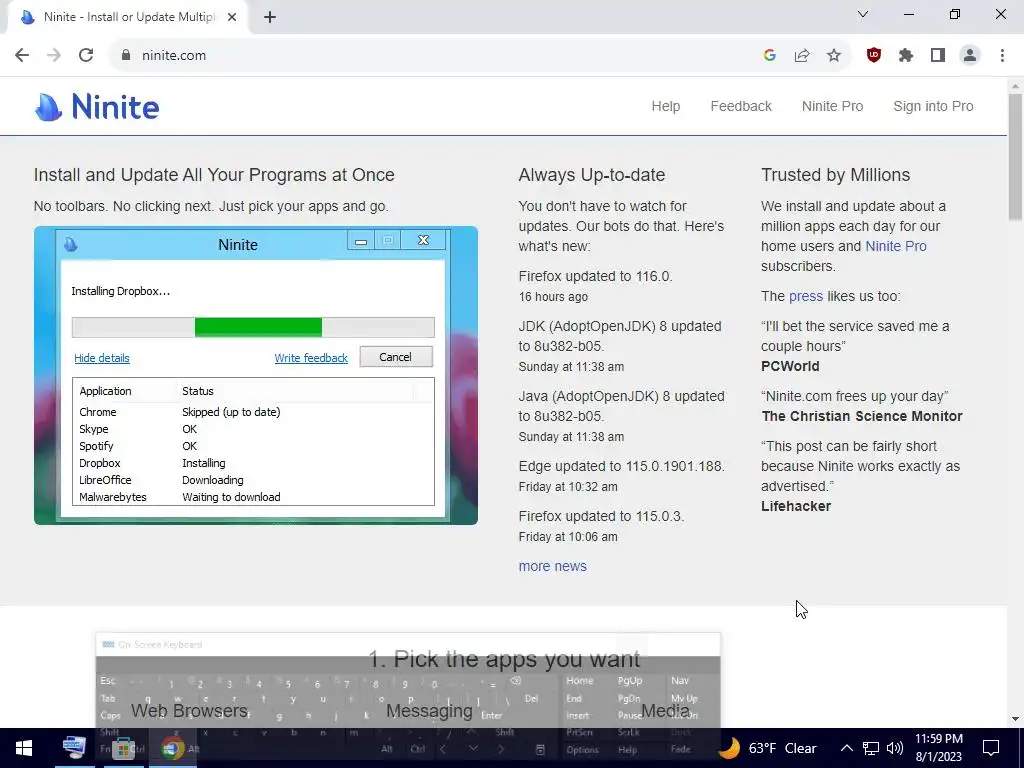1024x768 pixels.
Task: Open the Feedback navigation link
Action: (x=741, y=106)
